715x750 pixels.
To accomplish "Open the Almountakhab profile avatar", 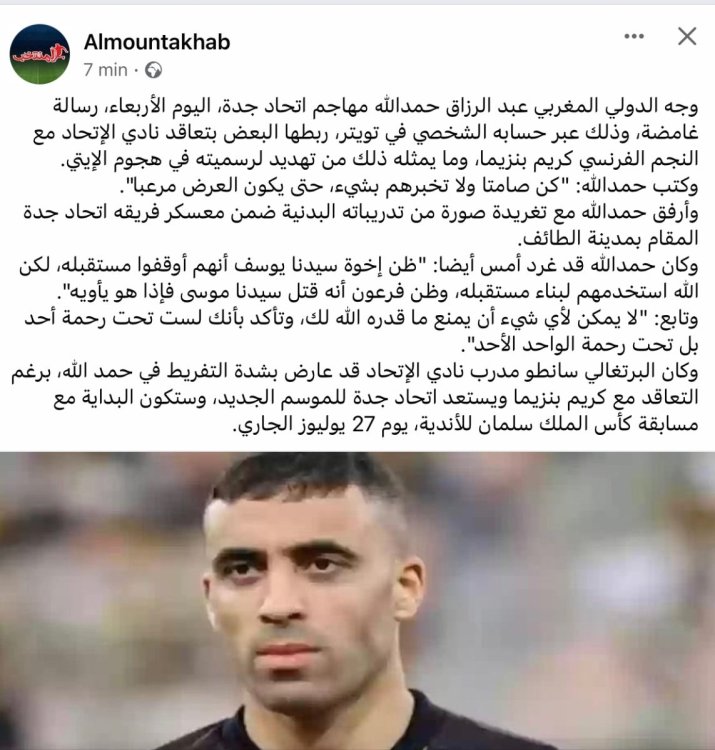I will pyautogui.click(x=40, y=54).
